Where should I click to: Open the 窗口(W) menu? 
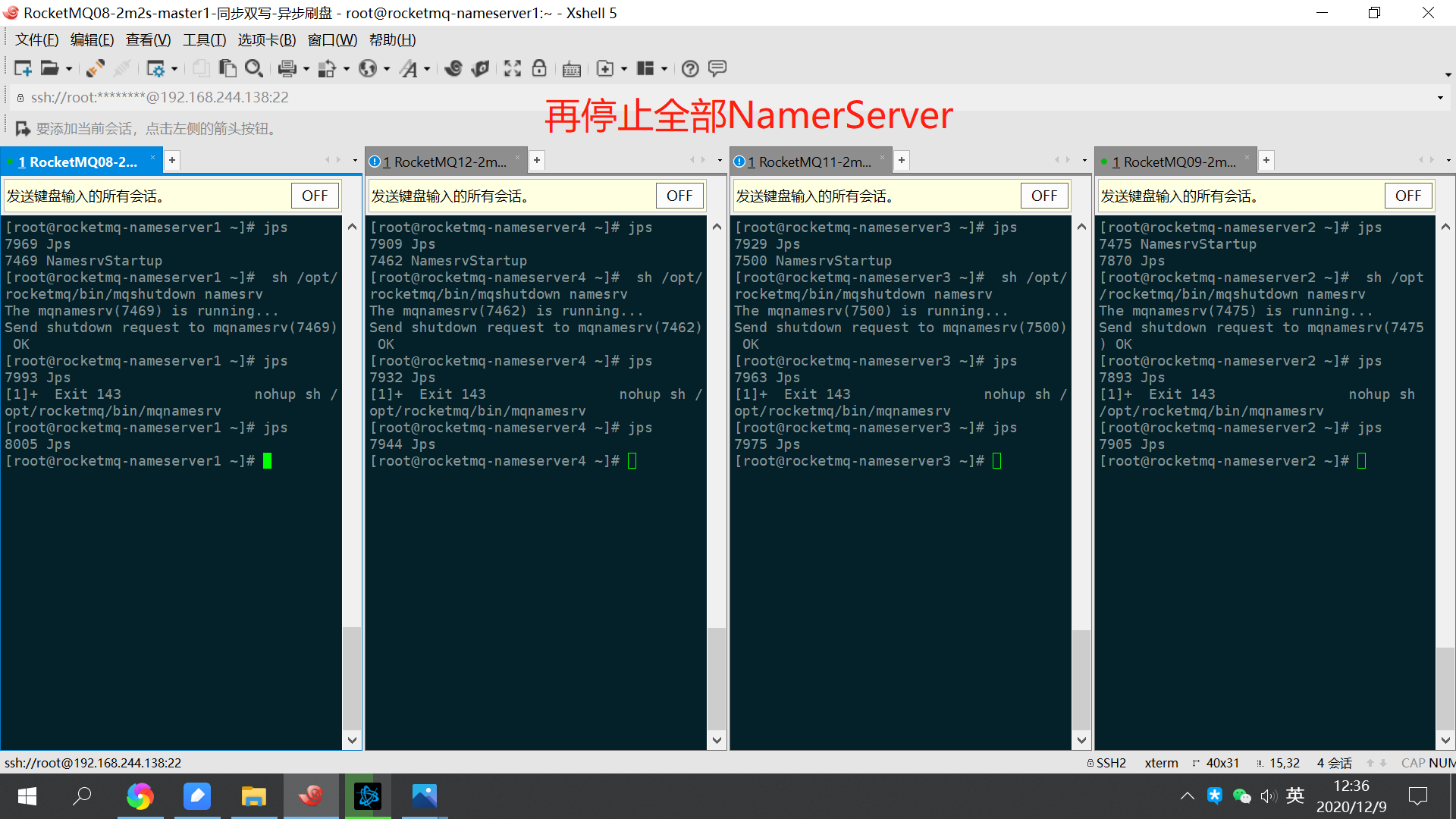click(332, 40)
